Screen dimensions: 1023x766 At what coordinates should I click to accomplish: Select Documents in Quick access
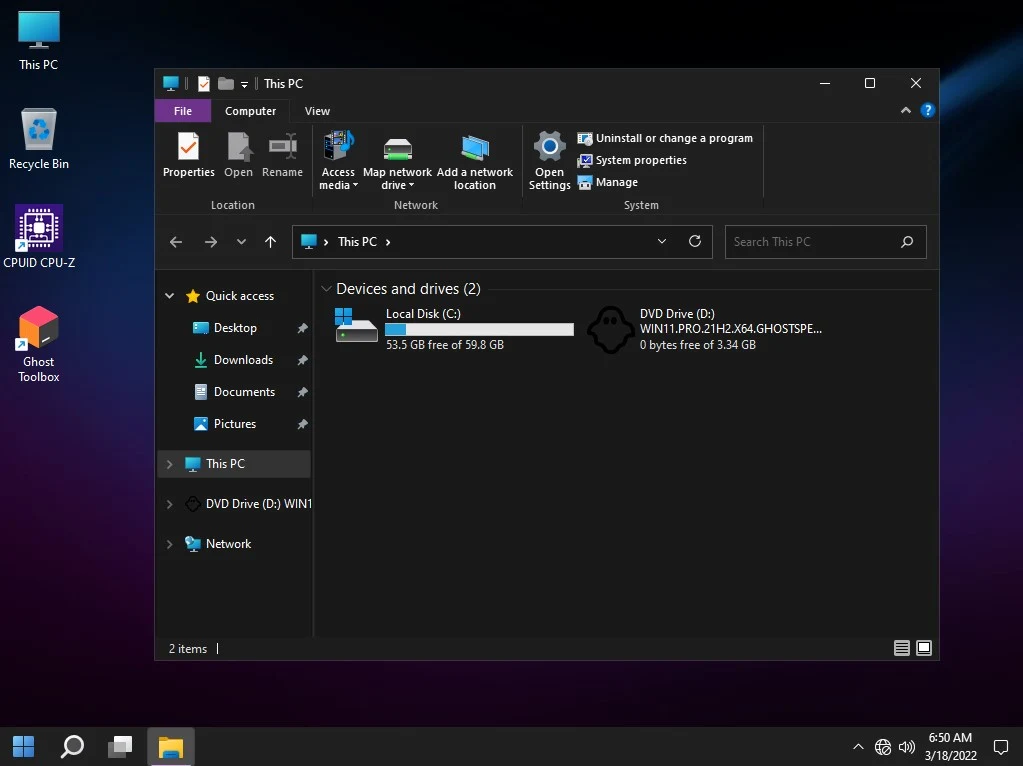[244, 391]
